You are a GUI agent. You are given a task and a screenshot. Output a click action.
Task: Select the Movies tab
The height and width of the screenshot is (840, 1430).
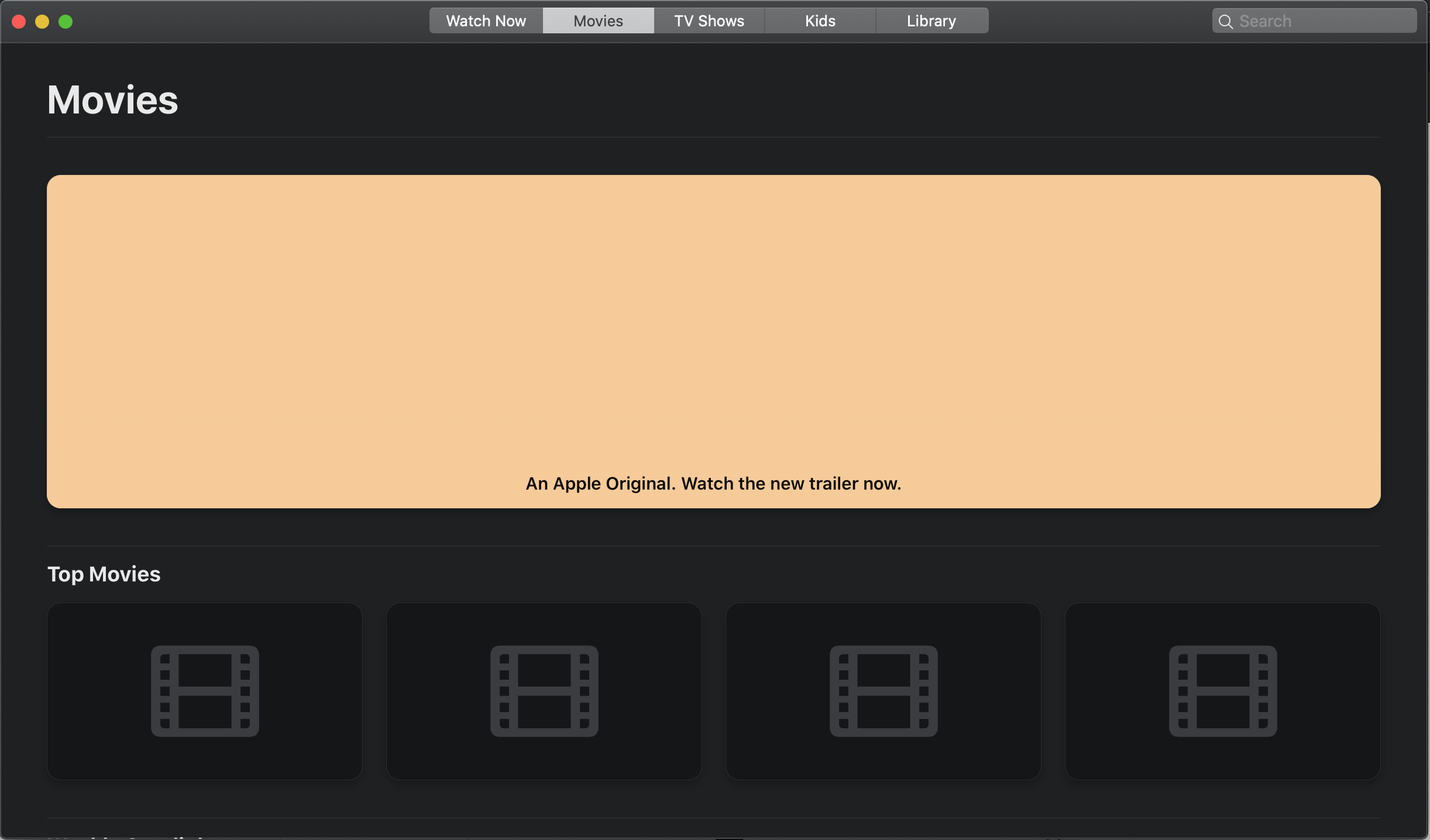(x=598, y=21)
